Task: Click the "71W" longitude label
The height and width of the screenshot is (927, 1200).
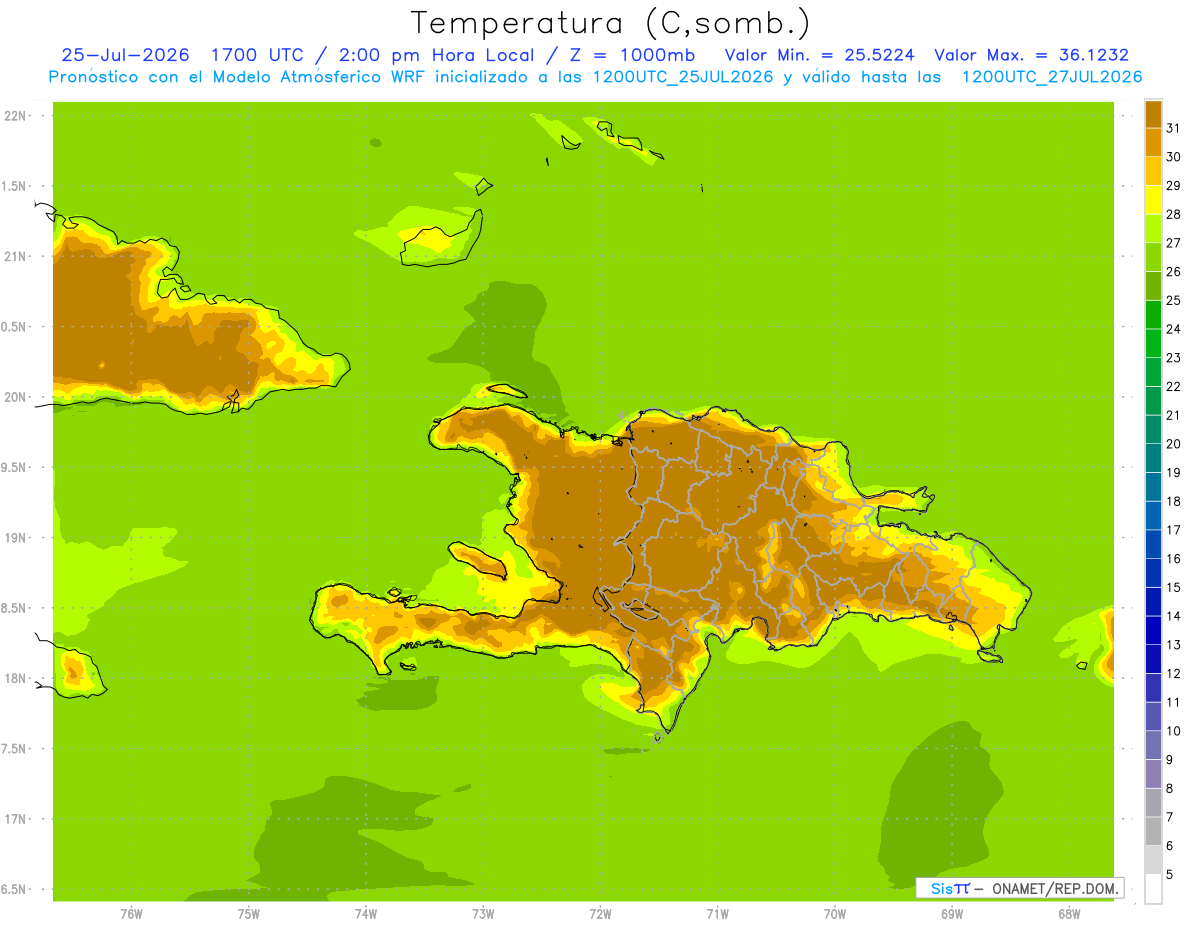Action: pos(717,914)
